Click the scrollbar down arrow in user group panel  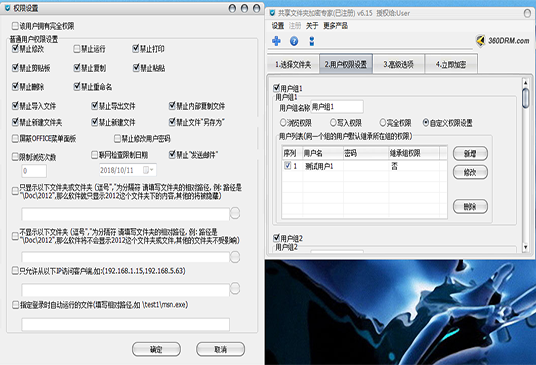(525, 247)
